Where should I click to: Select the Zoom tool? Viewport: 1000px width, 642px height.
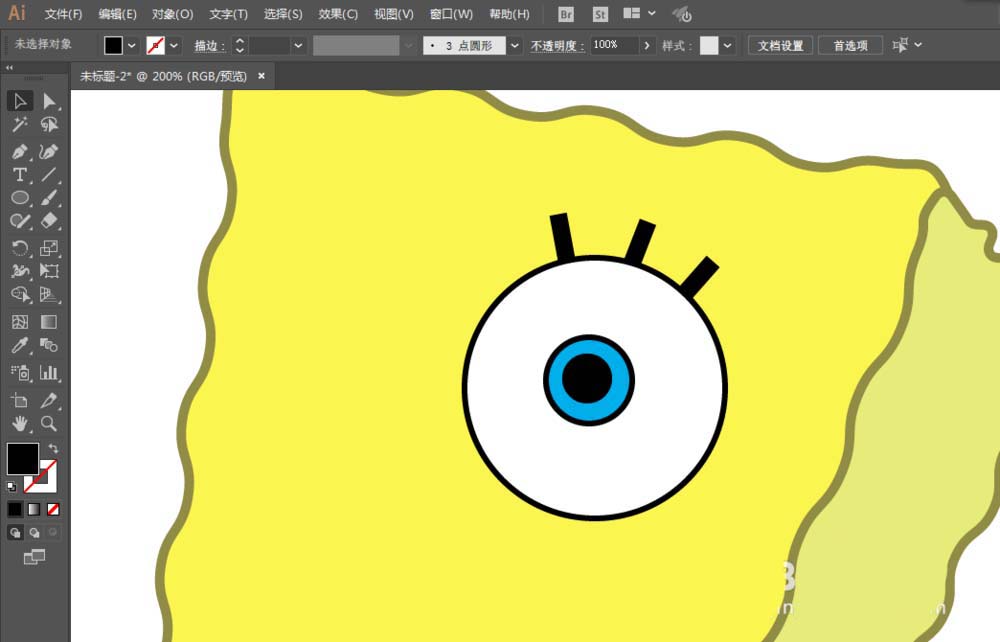click(x=49, y=423)
